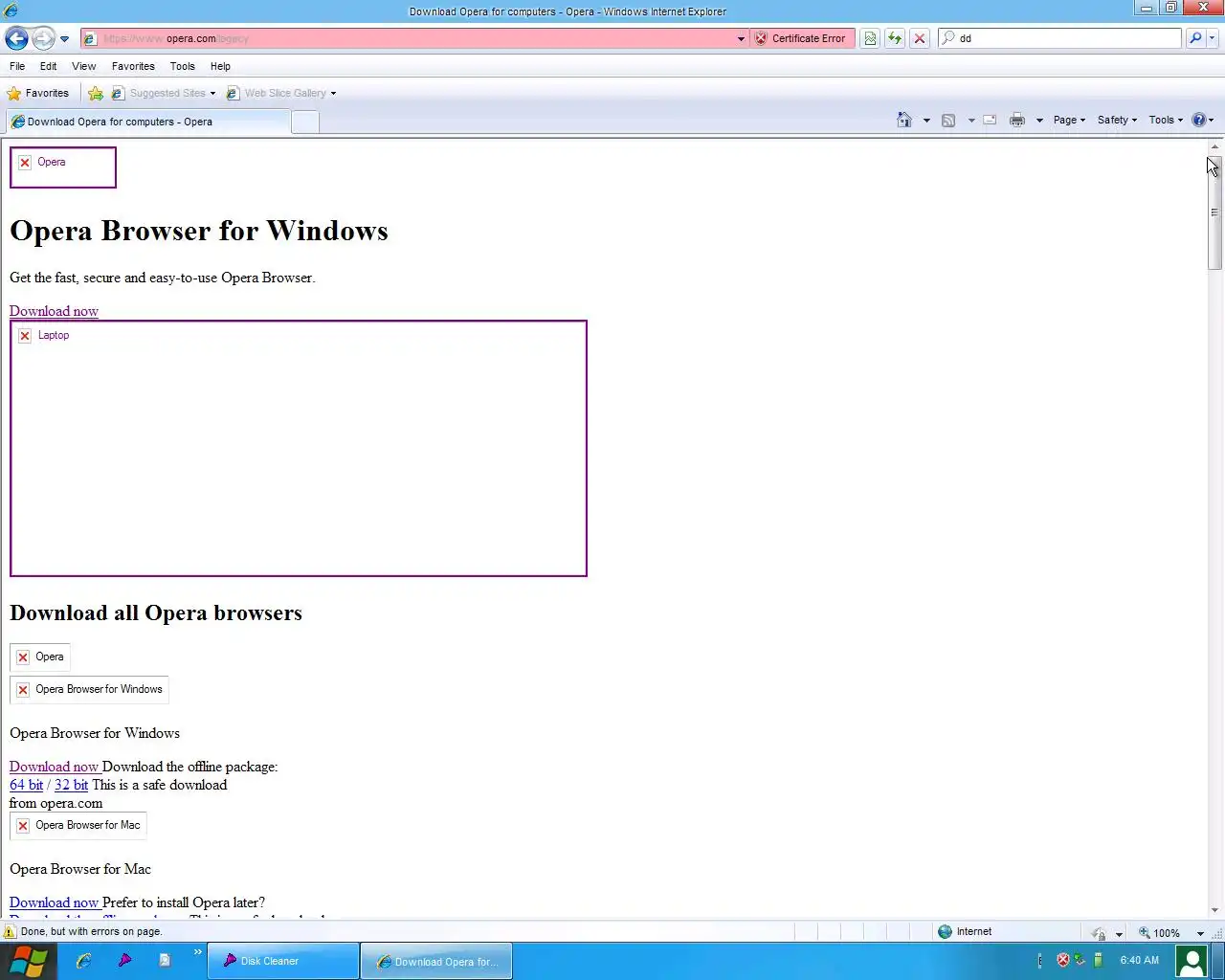Open the Page command bar menu
Image resolution: width=1225 pixels, height=980 pixels.
(1069, 120)
